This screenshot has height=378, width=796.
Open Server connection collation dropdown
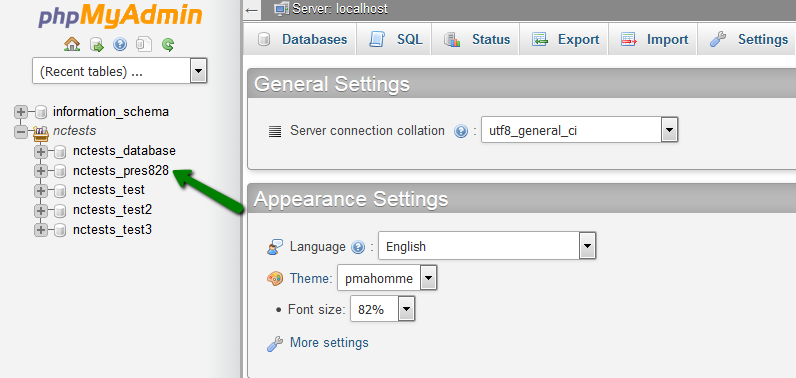[579, 130]
